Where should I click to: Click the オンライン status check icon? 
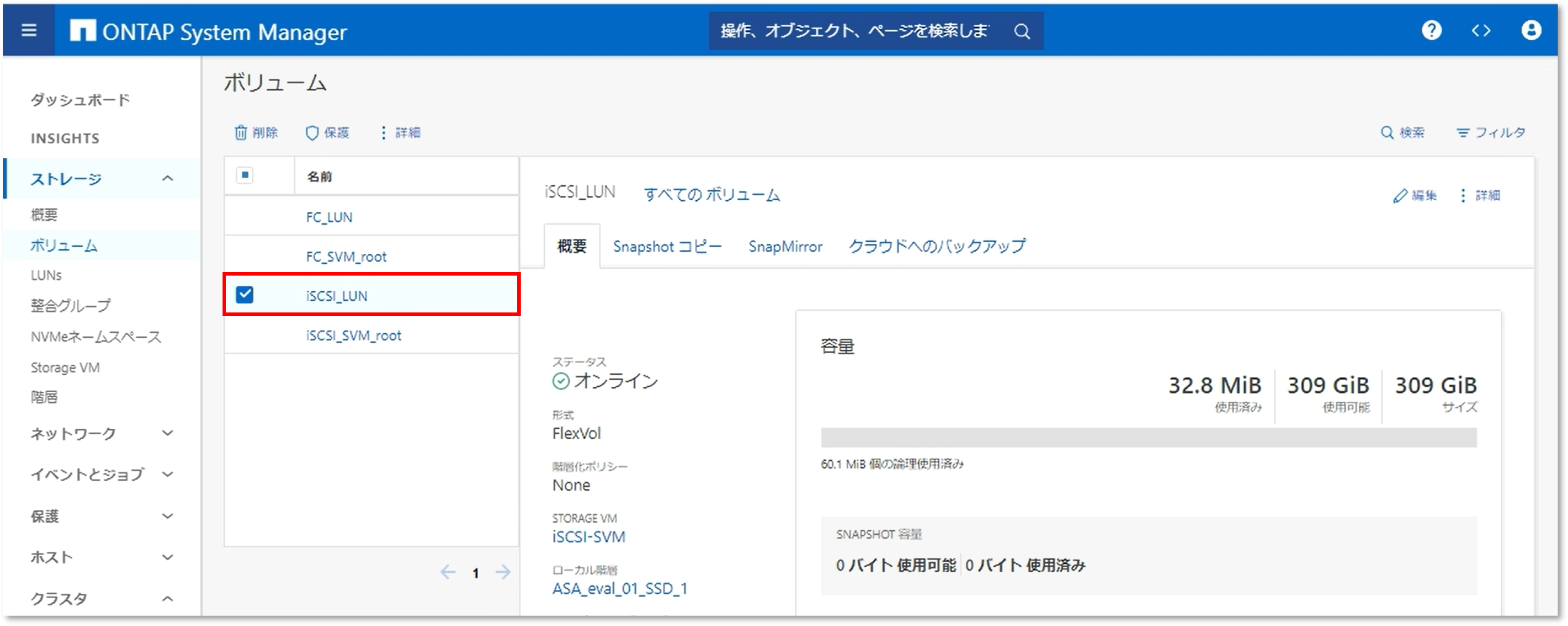point(561,381)
